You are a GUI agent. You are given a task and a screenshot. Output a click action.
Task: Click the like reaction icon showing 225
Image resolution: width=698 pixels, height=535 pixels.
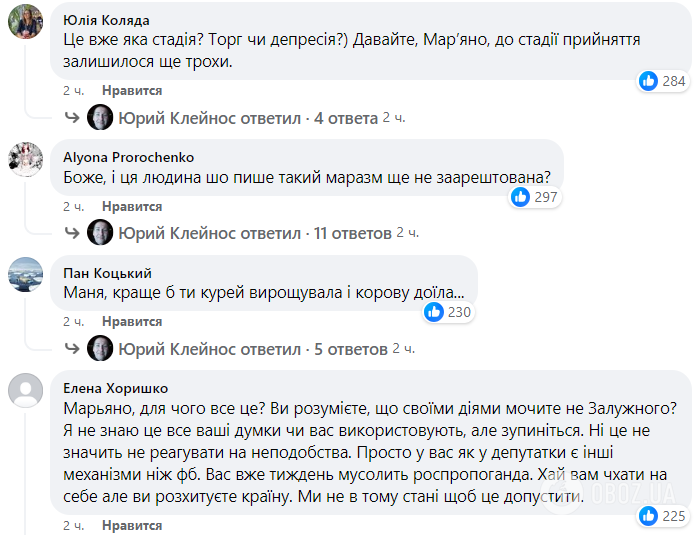tap(649, 516)
